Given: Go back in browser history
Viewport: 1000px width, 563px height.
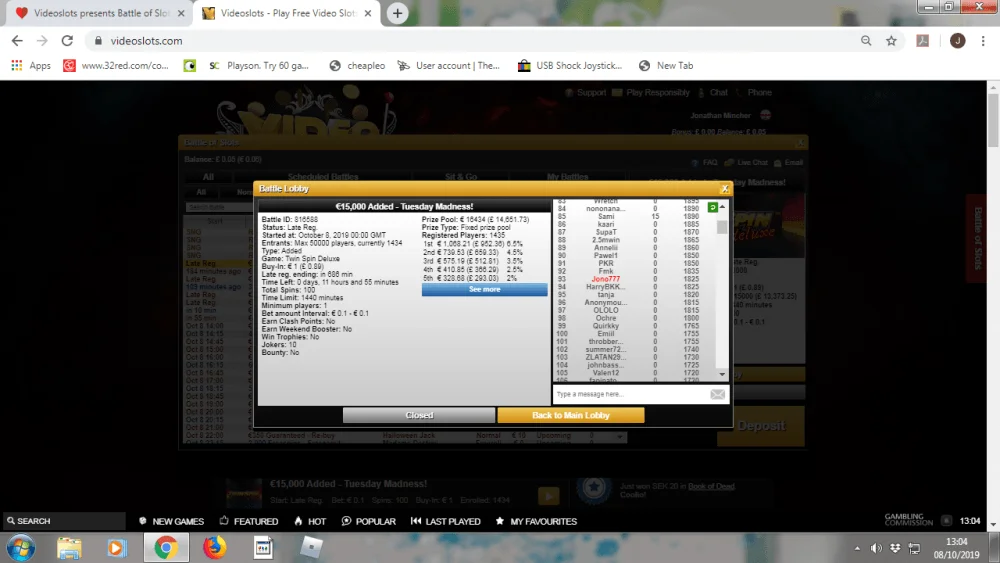Looking at the screenshot, I should click(x=17, y=41).
